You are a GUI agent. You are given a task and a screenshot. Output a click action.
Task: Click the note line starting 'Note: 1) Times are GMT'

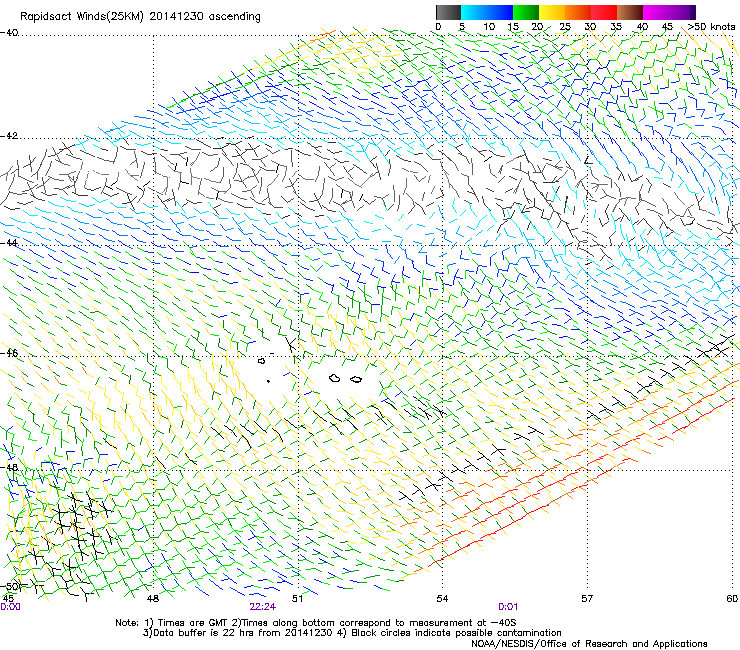tap(316, 623)
